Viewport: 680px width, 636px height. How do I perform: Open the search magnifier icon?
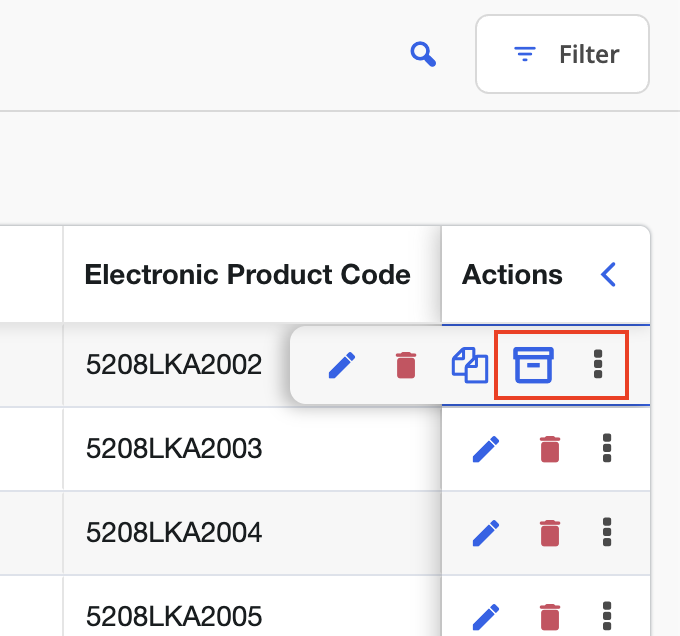tap(423, 54)
